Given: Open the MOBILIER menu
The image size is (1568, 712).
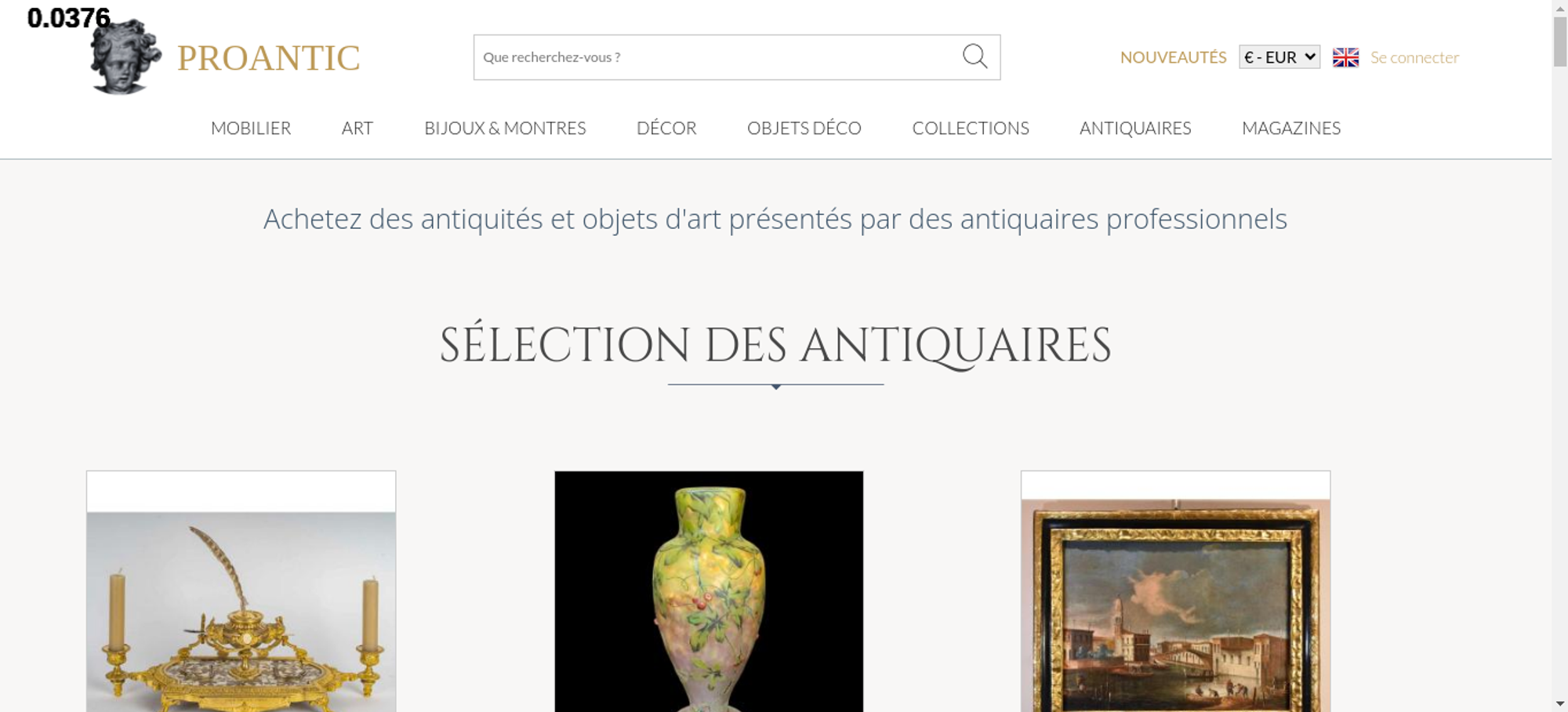Looking at the screenshot, I should pyautogui.click(x=251, y=128).
